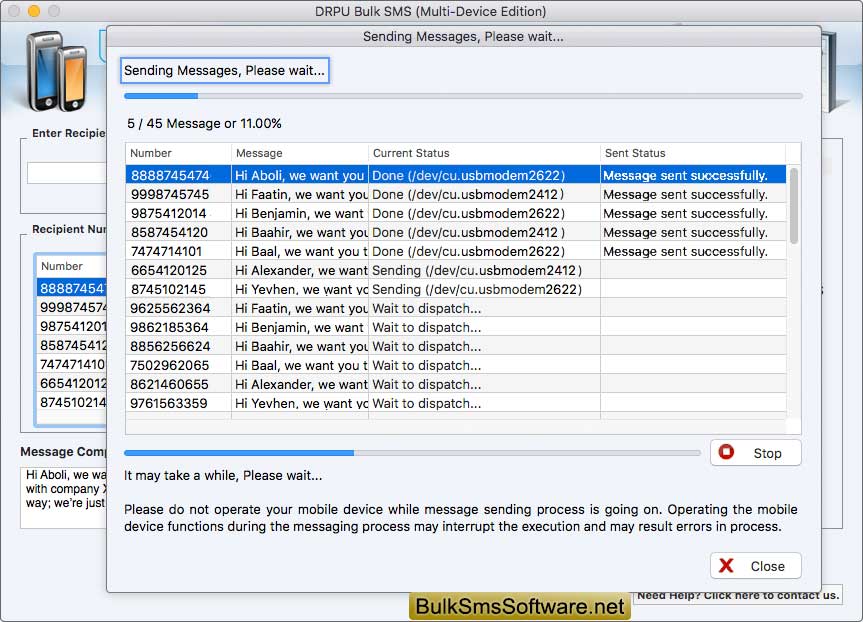Select the row for number 8745102145
The width and height of the screenshot is (863, 622).
(x=456, y=289)
